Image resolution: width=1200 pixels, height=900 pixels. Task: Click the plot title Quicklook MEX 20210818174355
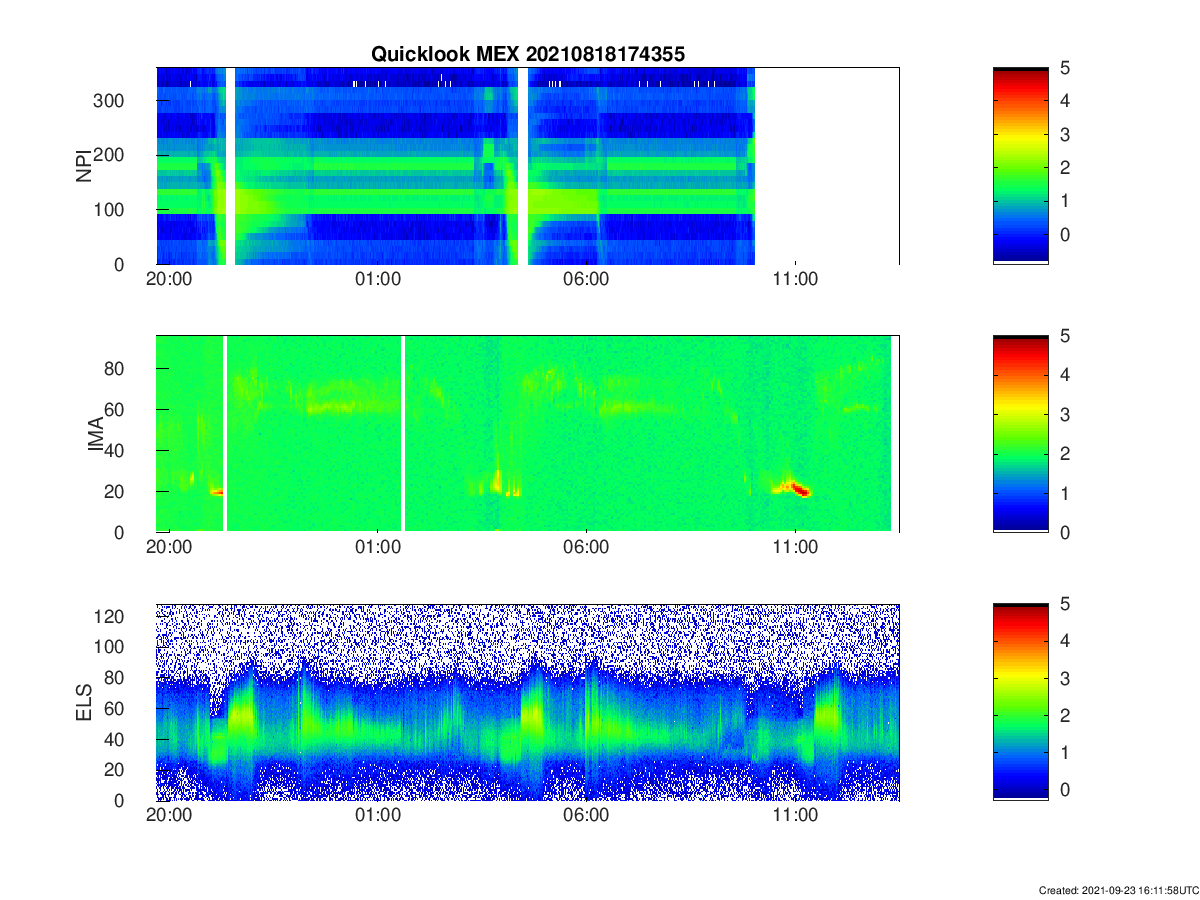pos(528,55)
